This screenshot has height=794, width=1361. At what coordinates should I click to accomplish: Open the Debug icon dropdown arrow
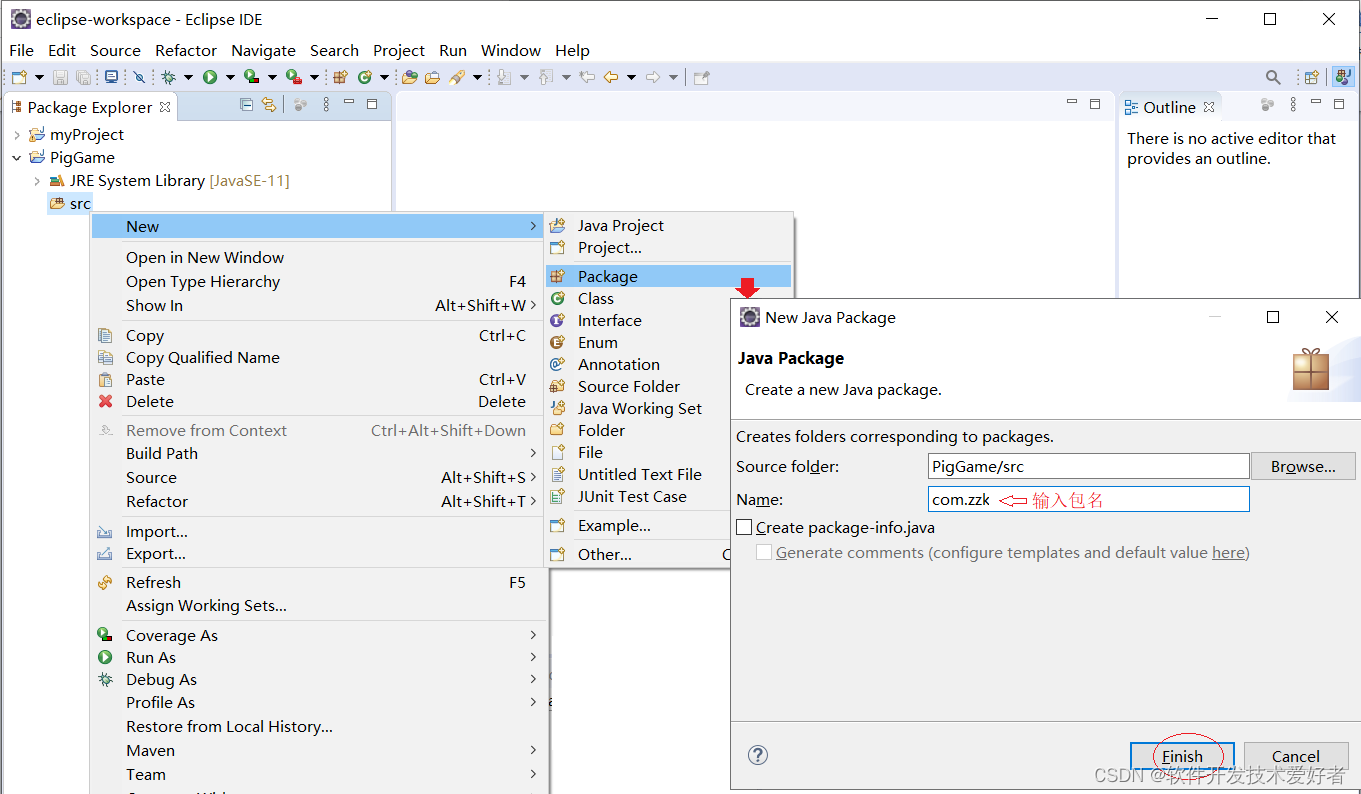tap(188, 77)
